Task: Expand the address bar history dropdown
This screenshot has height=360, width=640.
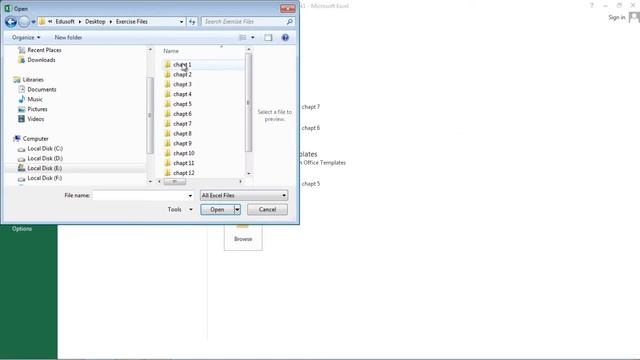Action: tap(181, 22)
